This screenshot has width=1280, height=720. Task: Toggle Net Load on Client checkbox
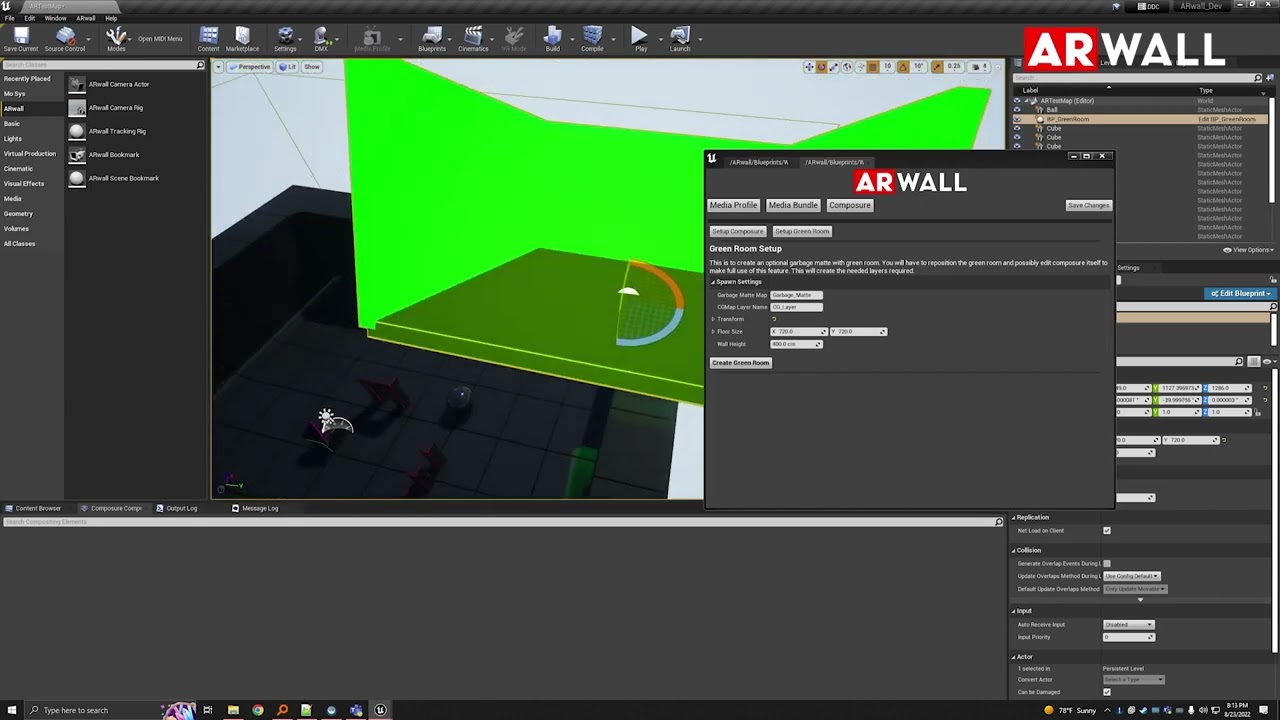coord(1107,531)
